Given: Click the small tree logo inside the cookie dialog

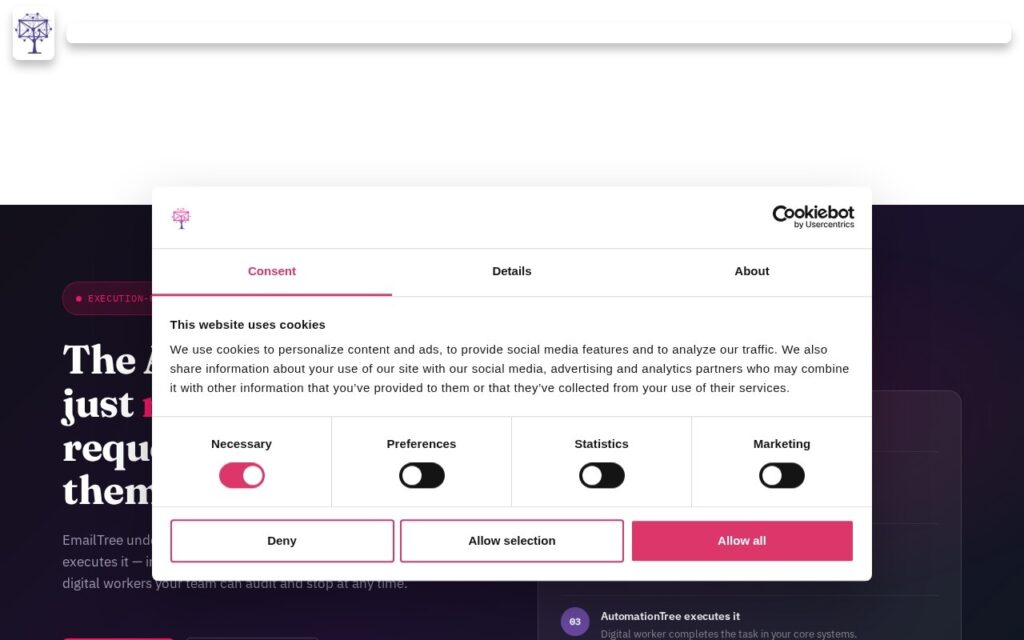Looking at the screenshot, I should (x=181, y=218).
